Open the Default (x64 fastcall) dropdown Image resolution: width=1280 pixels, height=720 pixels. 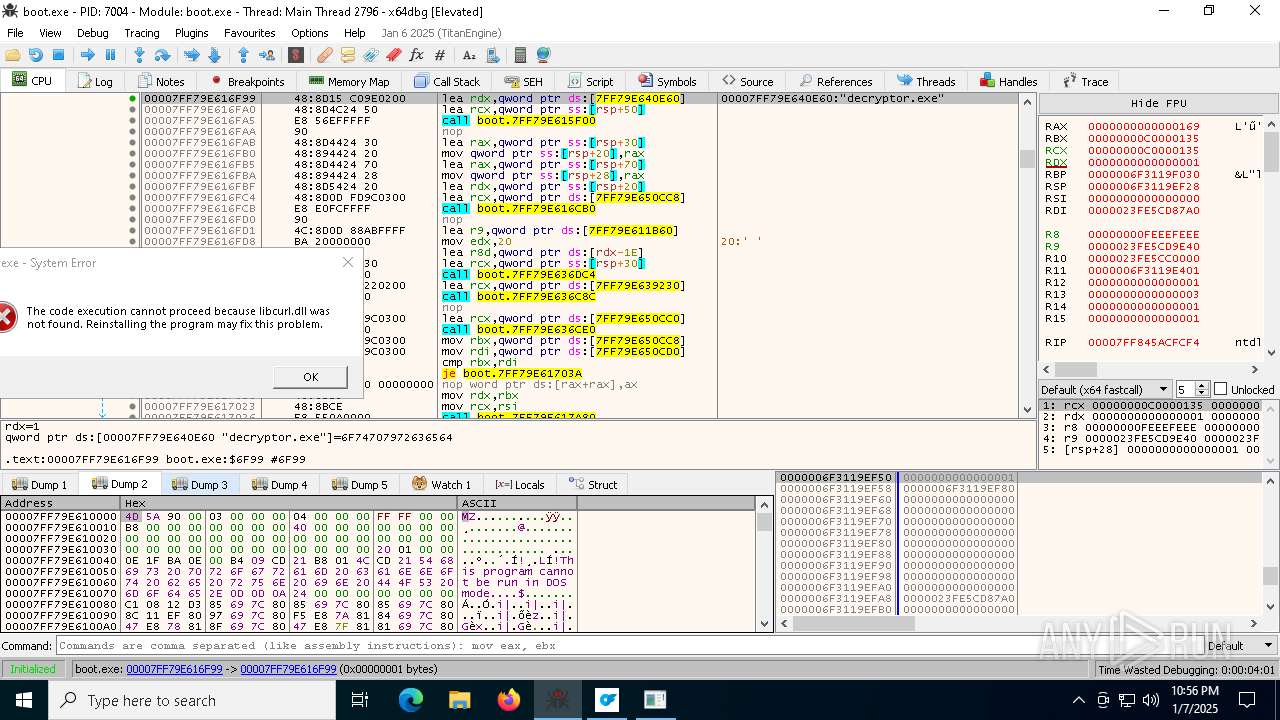pyautogui.click(x=1105, y=389)
